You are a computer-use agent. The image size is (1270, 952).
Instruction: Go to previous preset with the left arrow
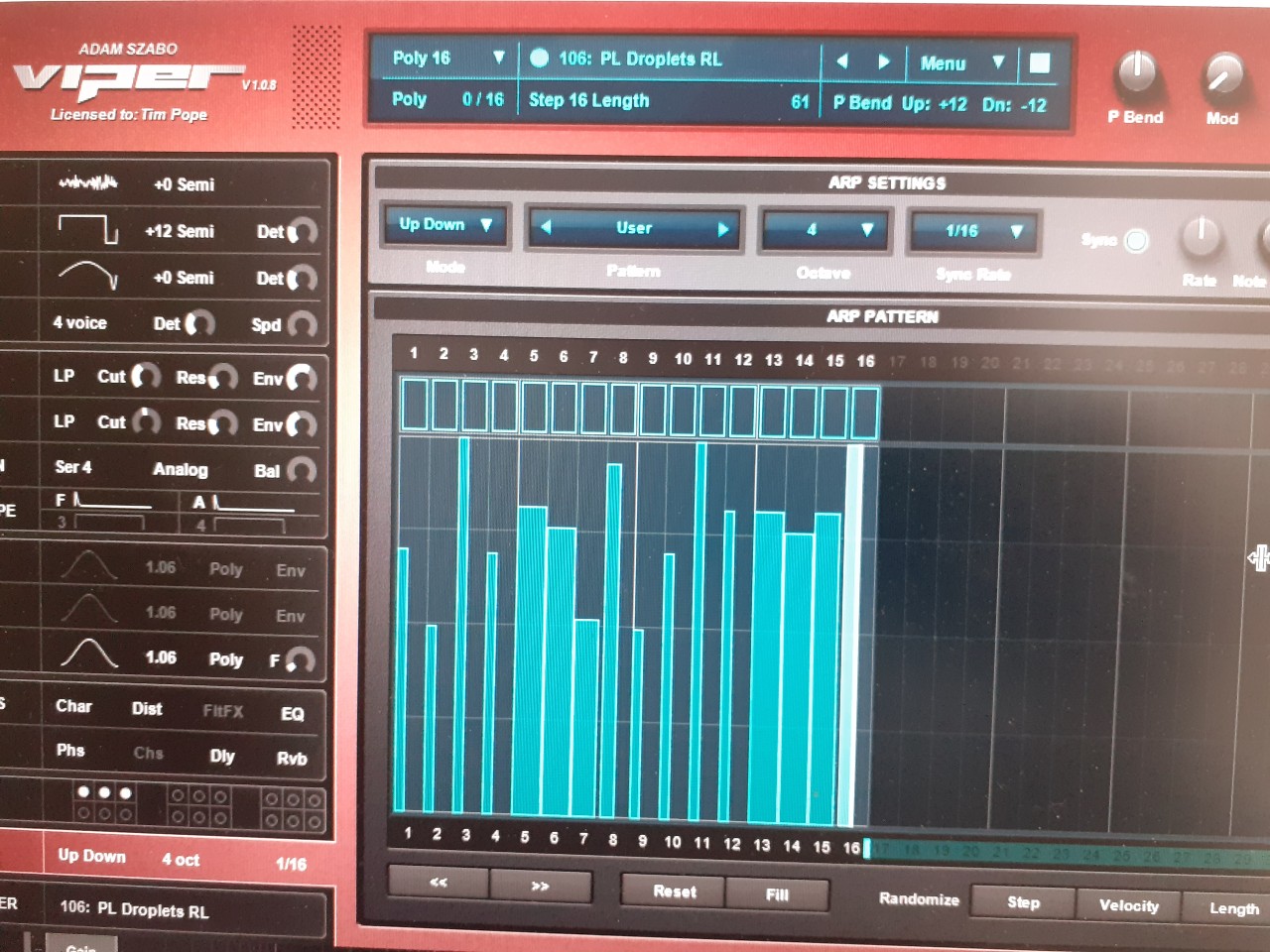[842, 60]
